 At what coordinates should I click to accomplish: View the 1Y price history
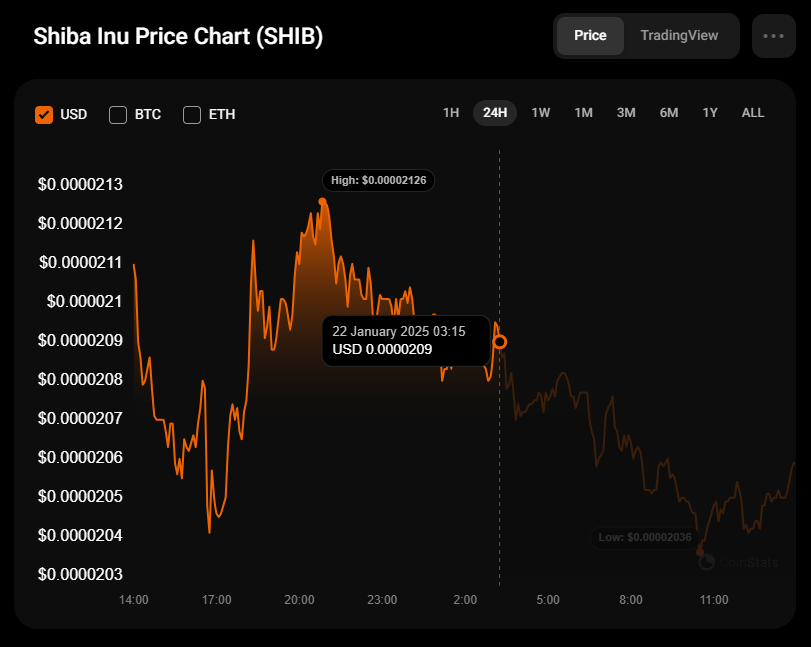[710, 113]
